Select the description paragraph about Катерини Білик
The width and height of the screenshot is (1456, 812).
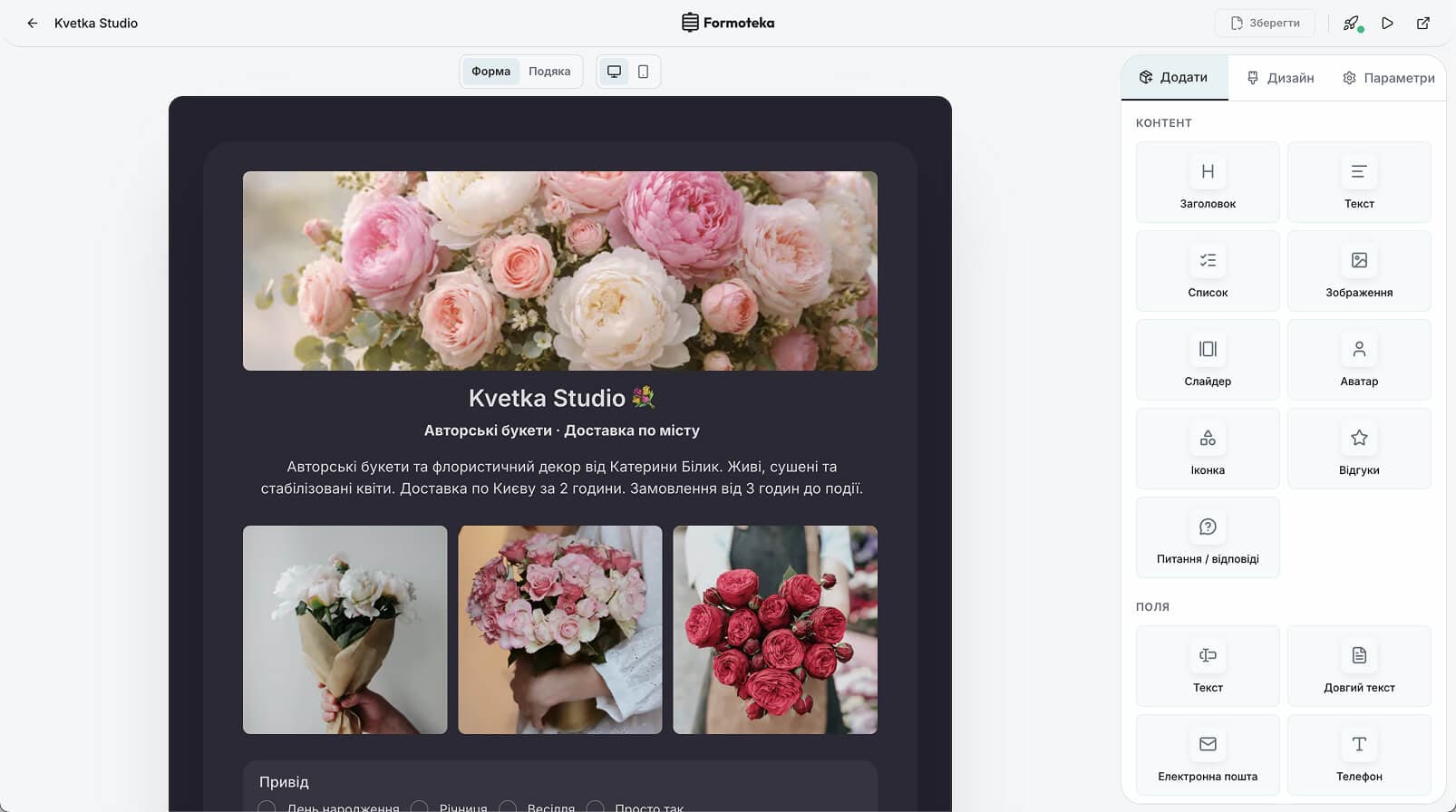tap(561, 478)
